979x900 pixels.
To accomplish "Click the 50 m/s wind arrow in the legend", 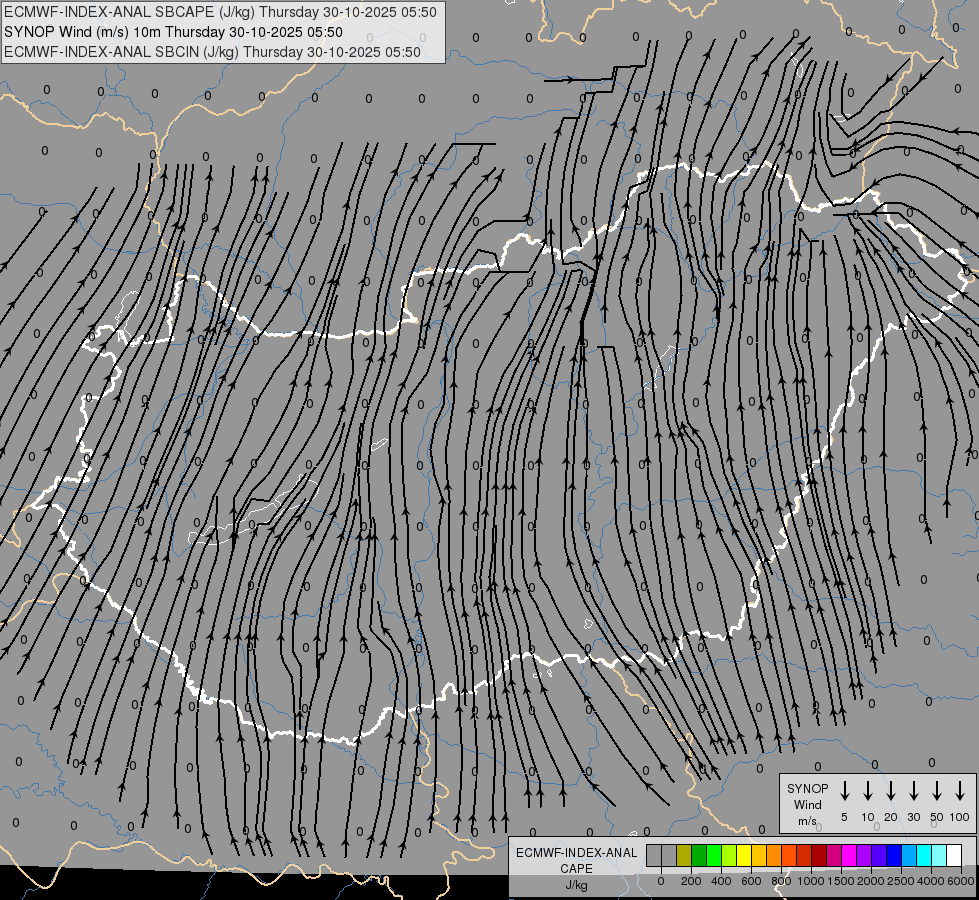I will [937, 791].
